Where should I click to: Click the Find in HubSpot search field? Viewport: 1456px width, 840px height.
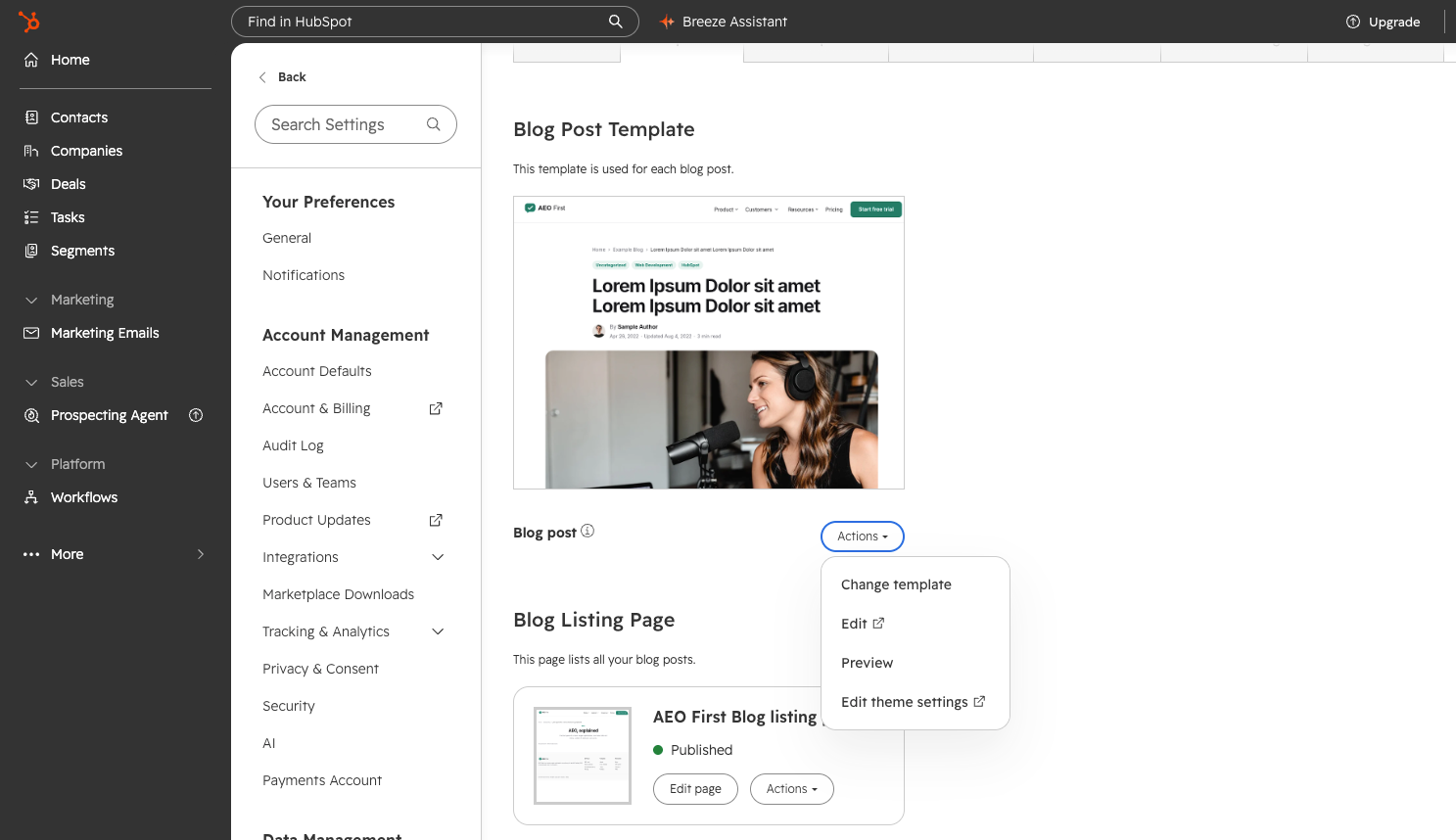pyautogui.click(x=435, y=22)
